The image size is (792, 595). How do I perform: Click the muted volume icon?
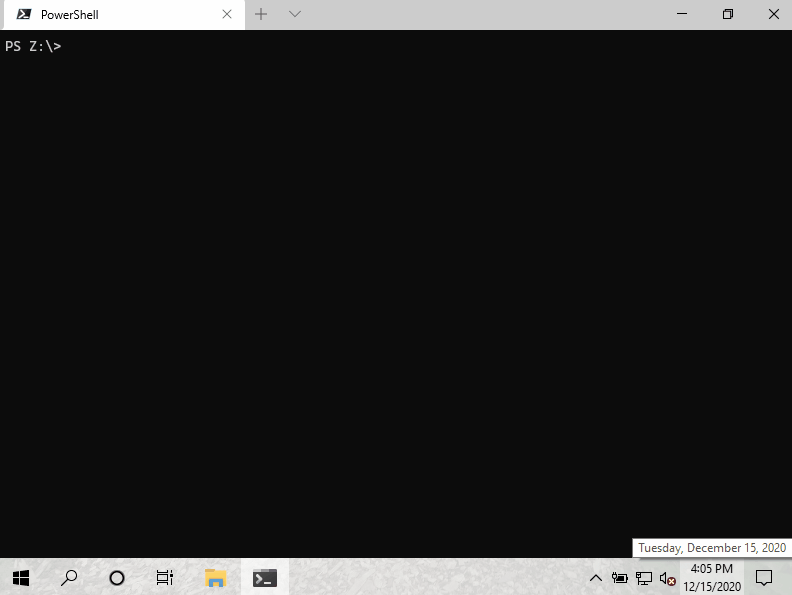(668, 578)
